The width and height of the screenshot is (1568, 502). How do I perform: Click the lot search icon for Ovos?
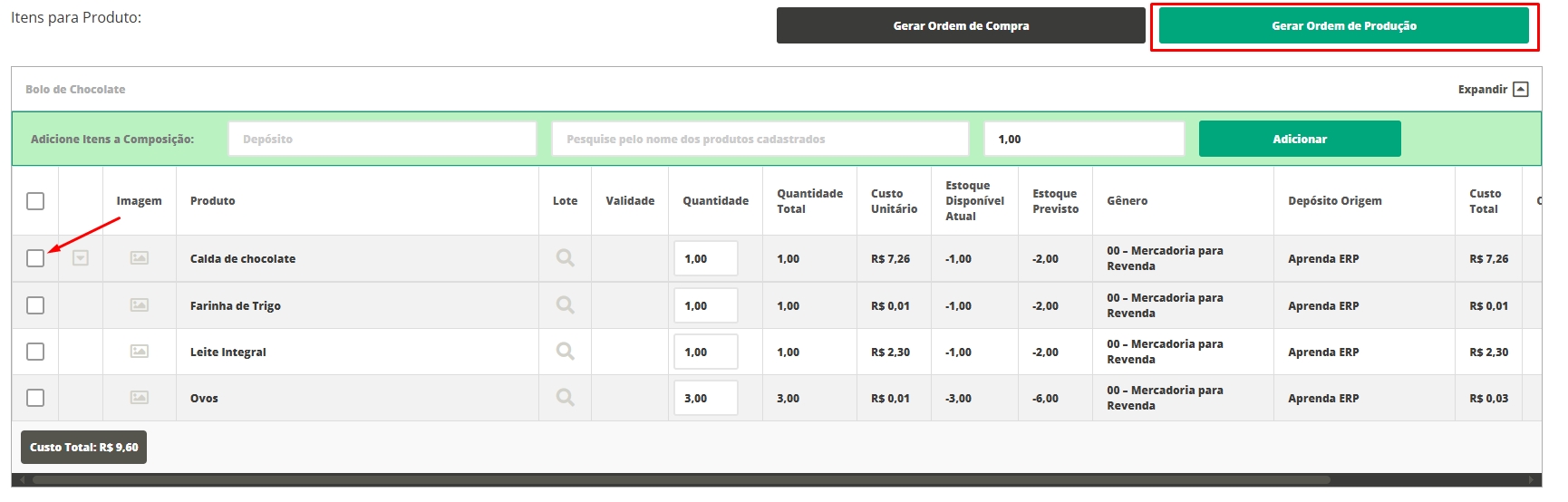point(565,398)
